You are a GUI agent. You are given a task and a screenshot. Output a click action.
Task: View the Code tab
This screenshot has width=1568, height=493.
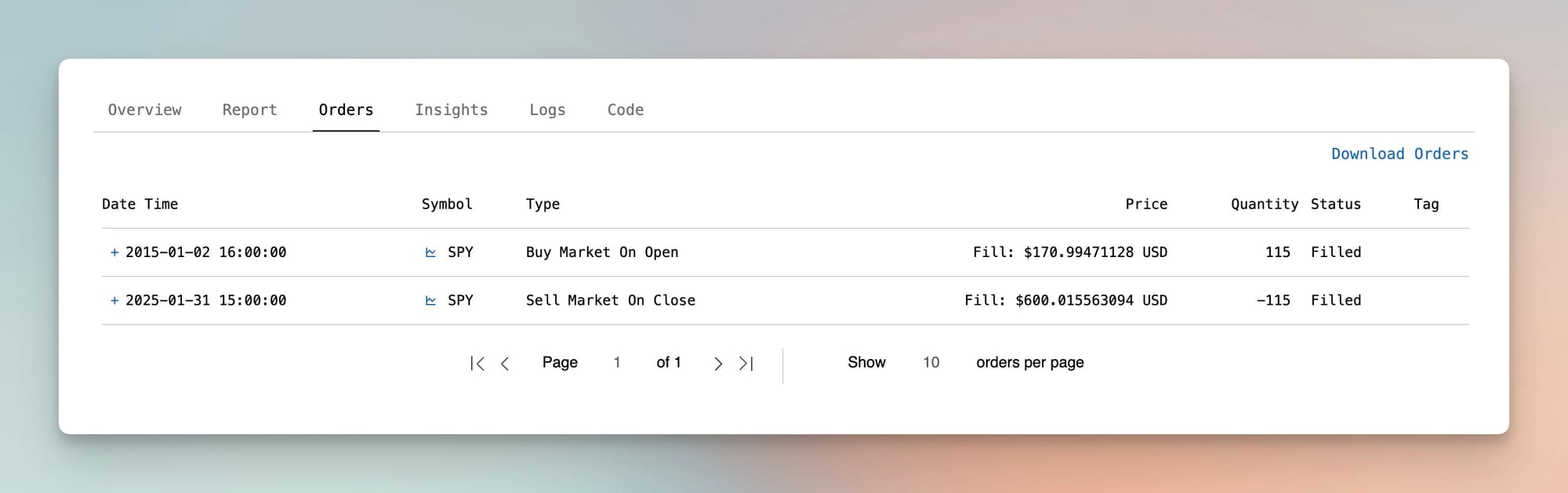pos(625,110)
